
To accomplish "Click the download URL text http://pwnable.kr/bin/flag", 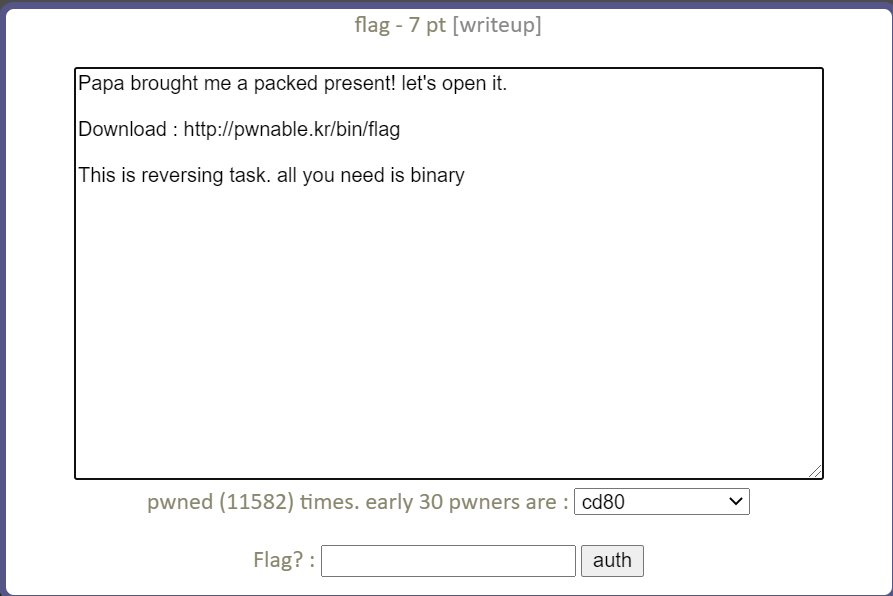I will 292,129.
